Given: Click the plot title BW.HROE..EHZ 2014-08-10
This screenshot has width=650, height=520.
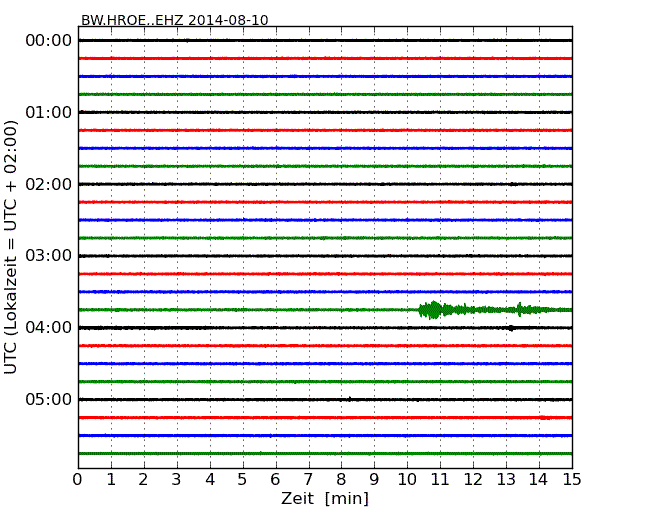Looking at the screenshot, I should [175, 20].
